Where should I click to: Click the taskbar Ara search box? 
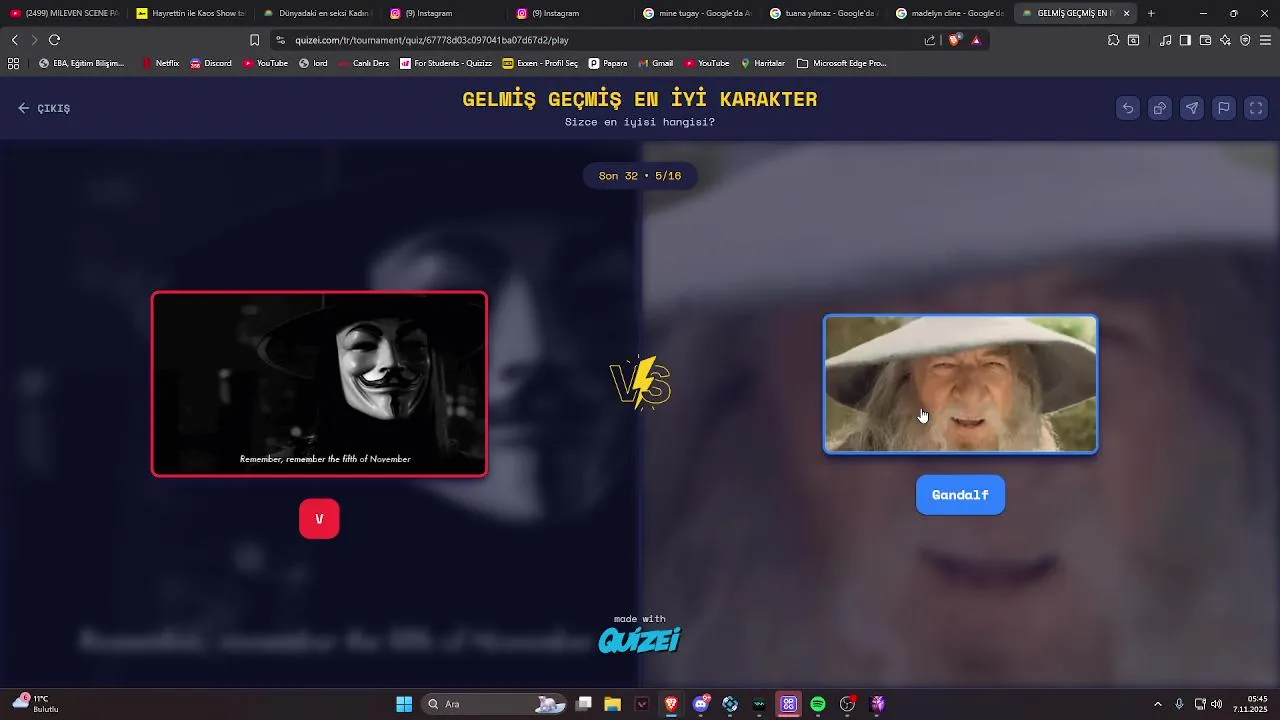point(496,704)
